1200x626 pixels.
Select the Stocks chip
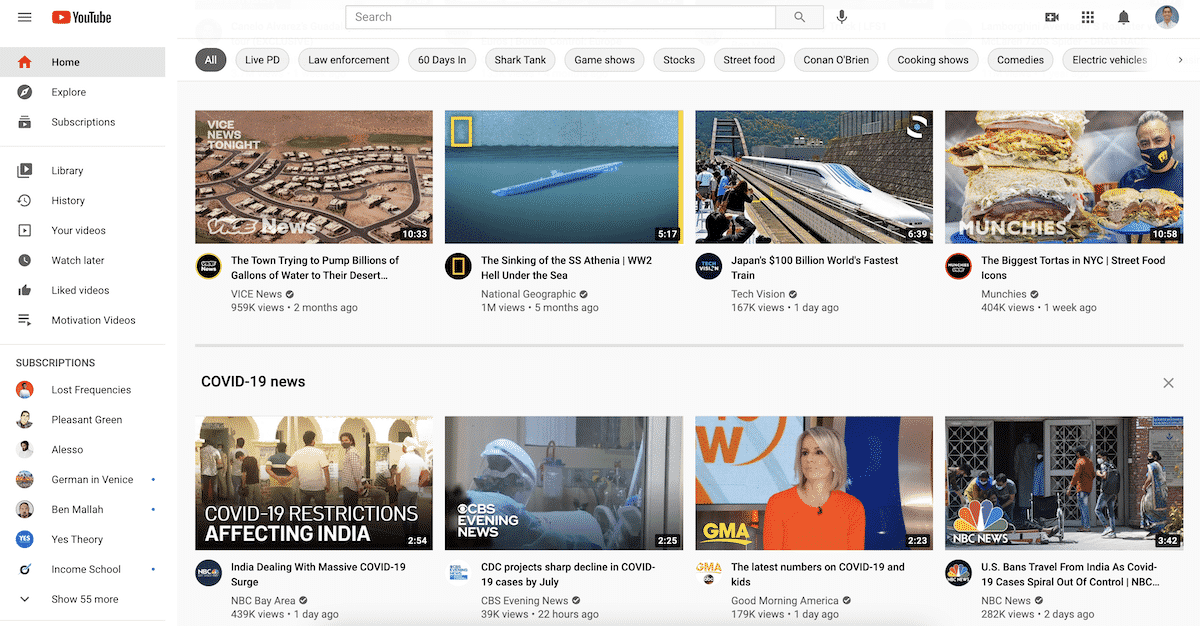(679, 60)
